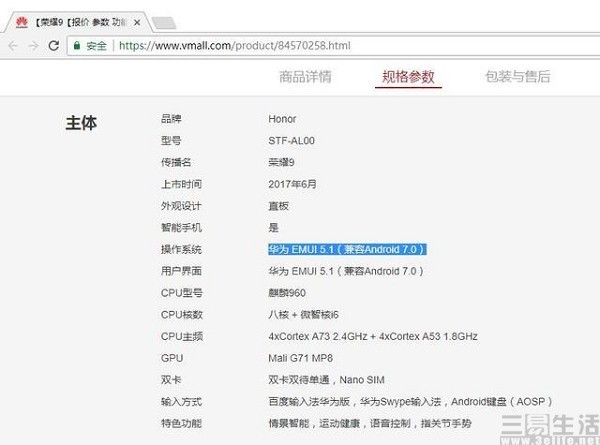The image size is (600, 445).
Task: Click the Honor brand value
Action: coord(282,119)
